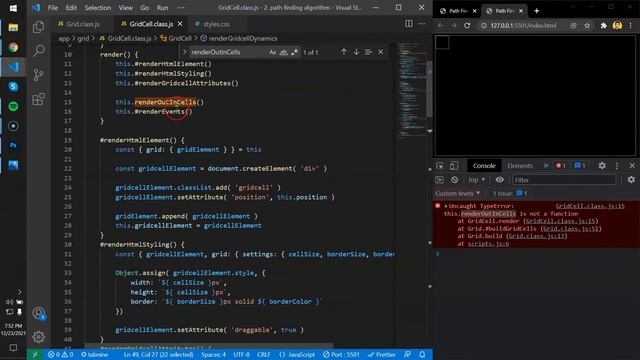The width and height of the screenshot is (640, 360).
Task: Open editor More Actions ellipsis
Action: point(422,24)
